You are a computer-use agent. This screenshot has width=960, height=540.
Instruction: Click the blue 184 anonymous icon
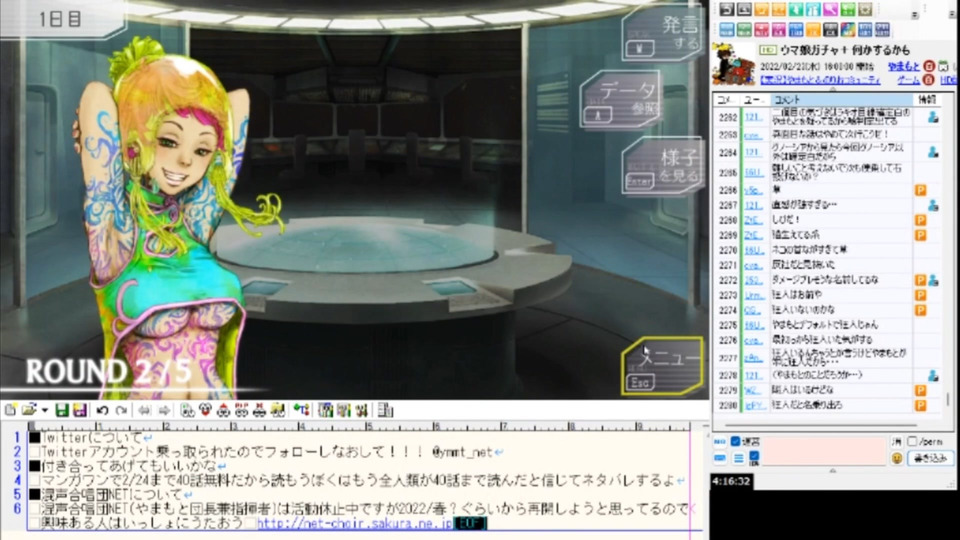pyautogui.click(x=720, y=441)
